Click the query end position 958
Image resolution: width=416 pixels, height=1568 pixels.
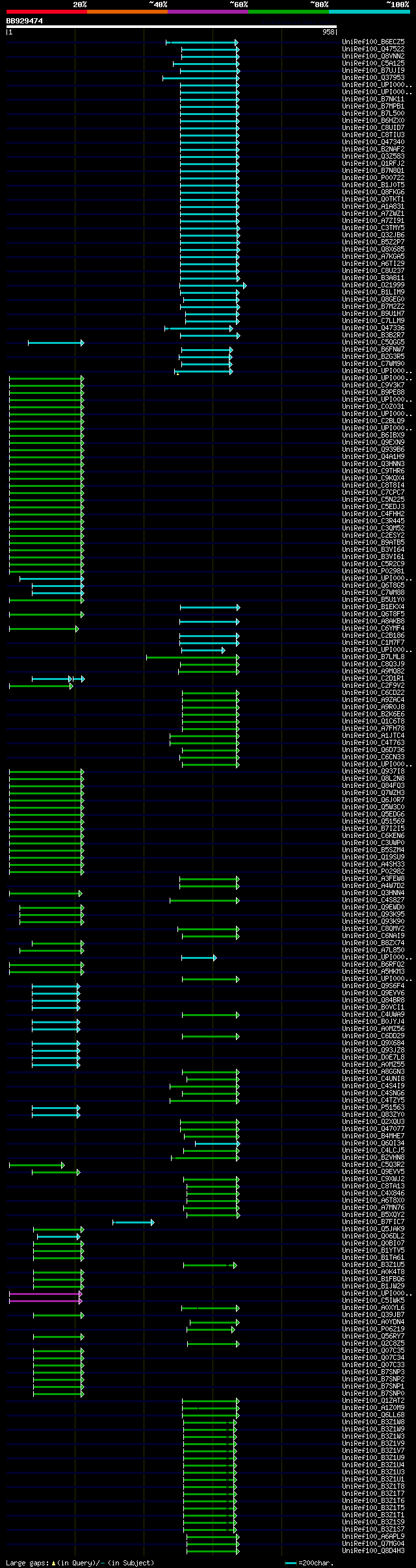[x=328, y=32]
